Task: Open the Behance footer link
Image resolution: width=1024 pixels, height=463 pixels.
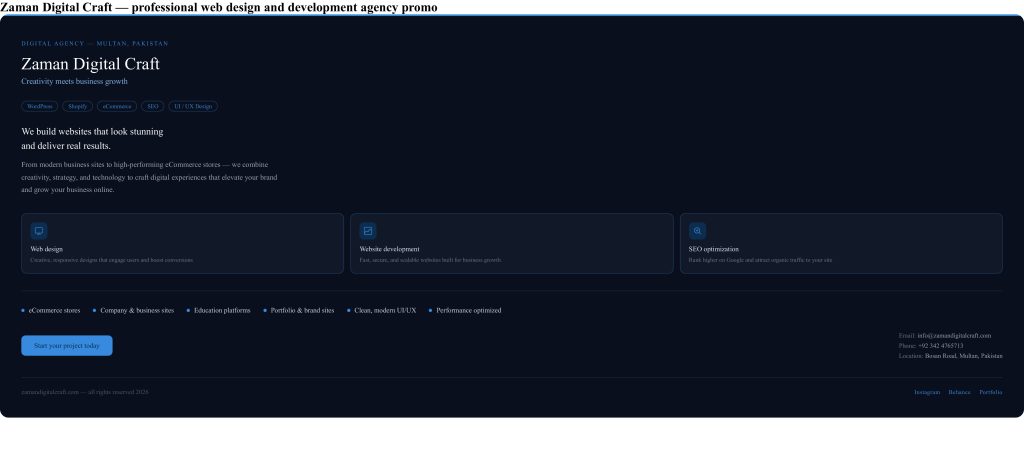Action: pos(959,392)
